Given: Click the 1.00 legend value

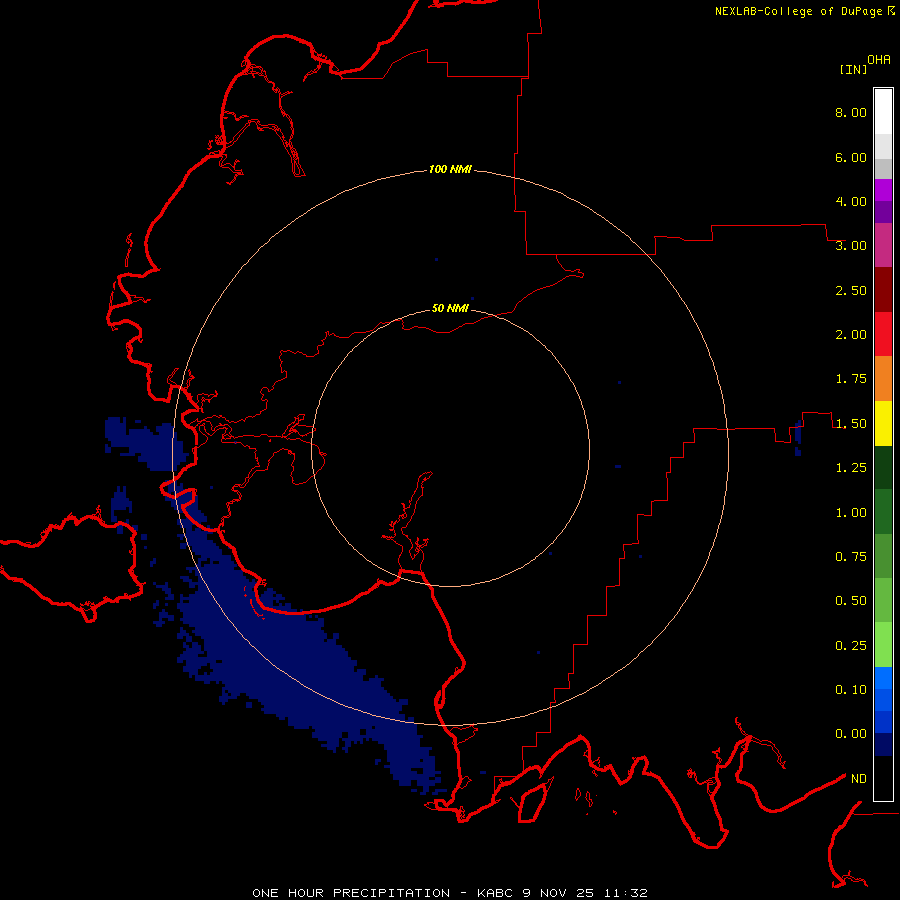Looking at the screenshot, I should pos(851,513).
